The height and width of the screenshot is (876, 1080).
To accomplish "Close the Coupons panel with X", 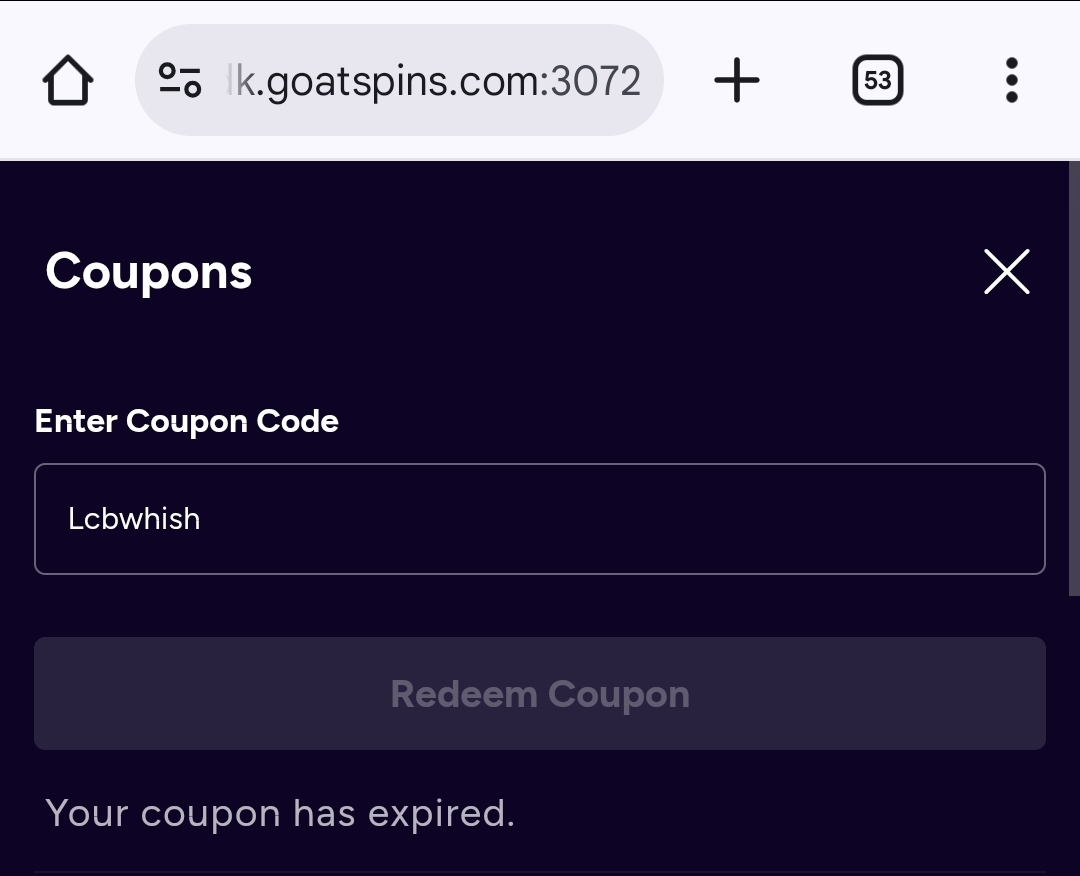I will point(1006,272).
